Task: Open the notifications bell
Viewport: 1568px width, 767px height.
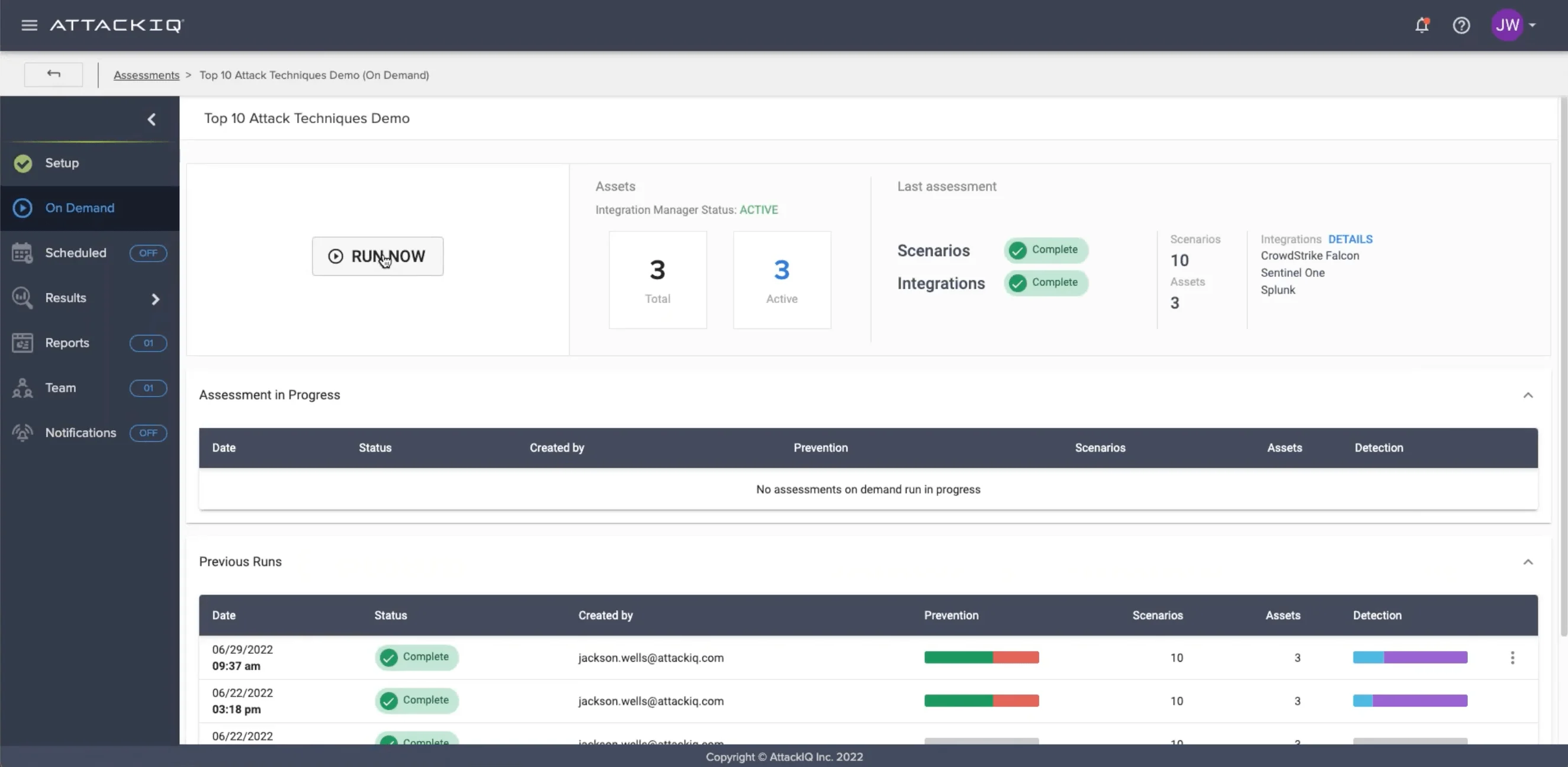Action: point(1422,25)
